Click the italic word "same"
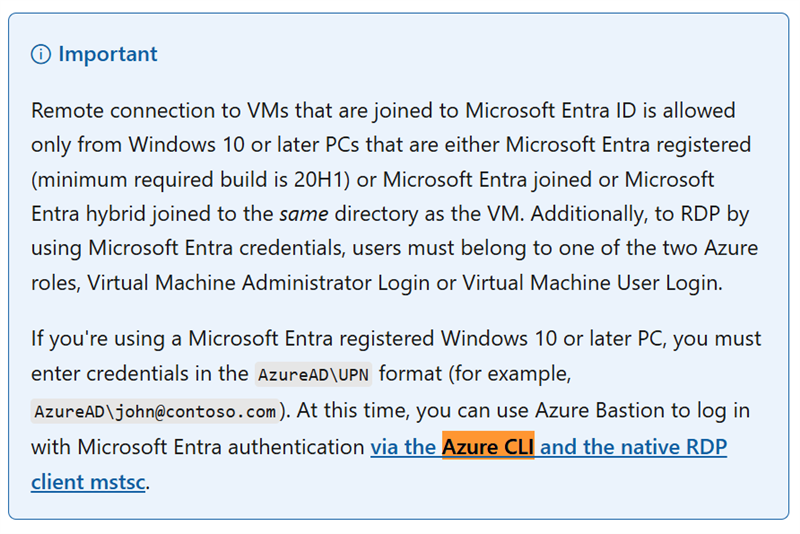 [x=304, y=214]
